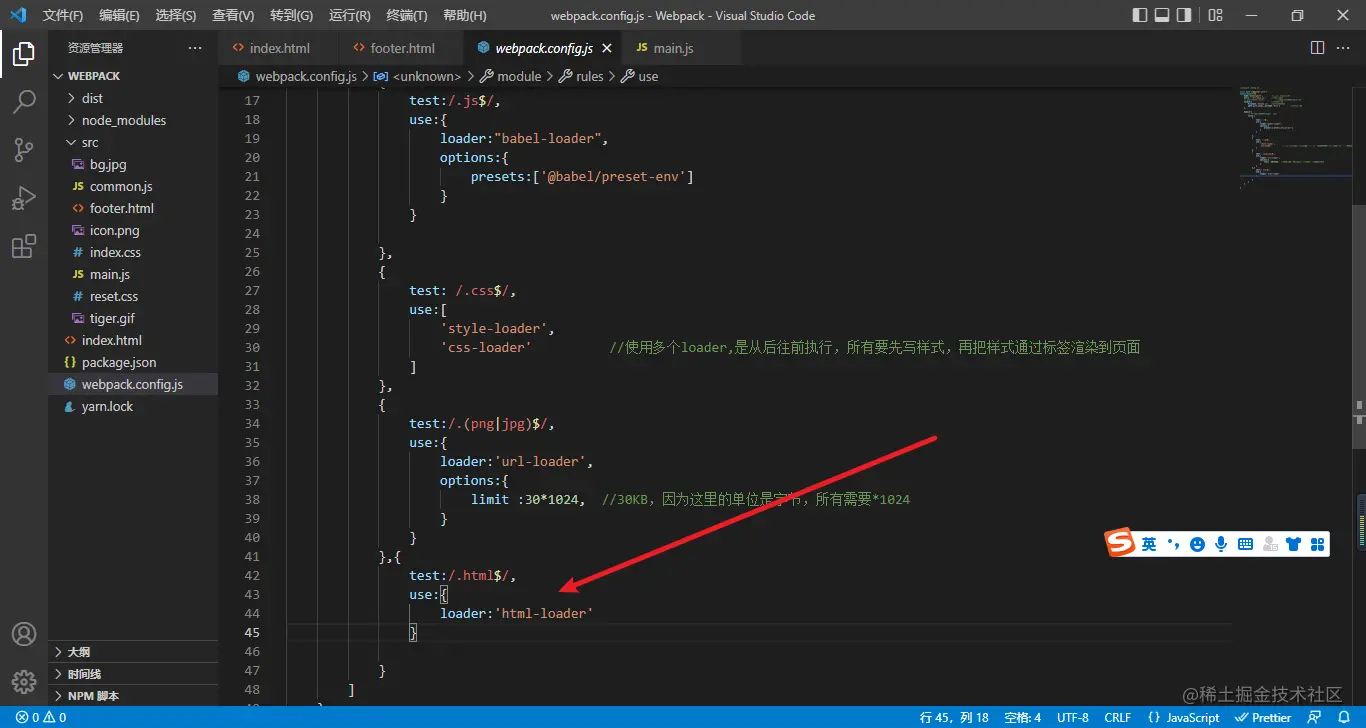Toggle Sogou punctuation mode
Viewport: 1366px width, 728px height.
1173,544
